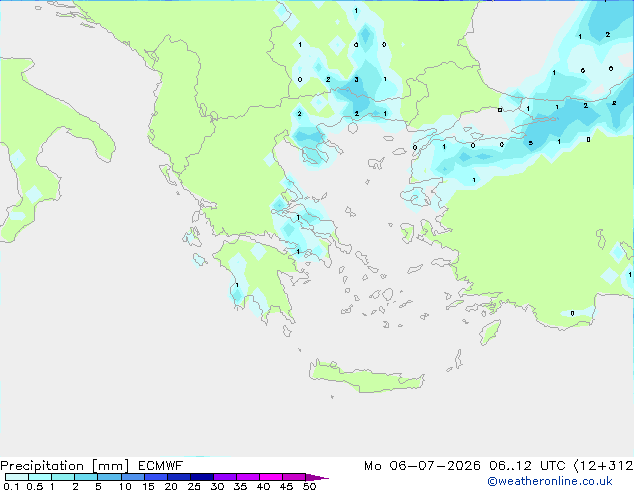Pick the 35–40 mm legend swatch
This screenshot has width=634, height=490.
tap(247, 477)
